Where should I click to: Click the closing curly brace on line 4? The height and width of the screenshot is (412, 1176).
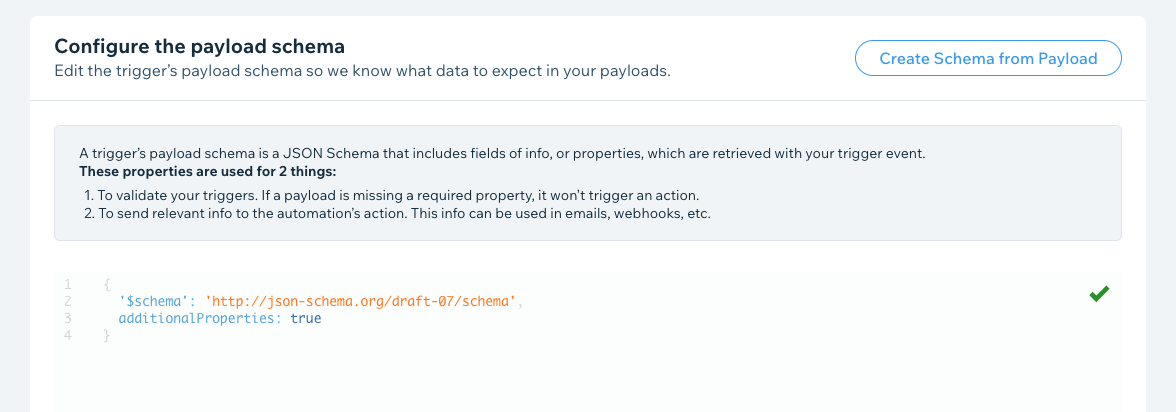tap(107, 335)
